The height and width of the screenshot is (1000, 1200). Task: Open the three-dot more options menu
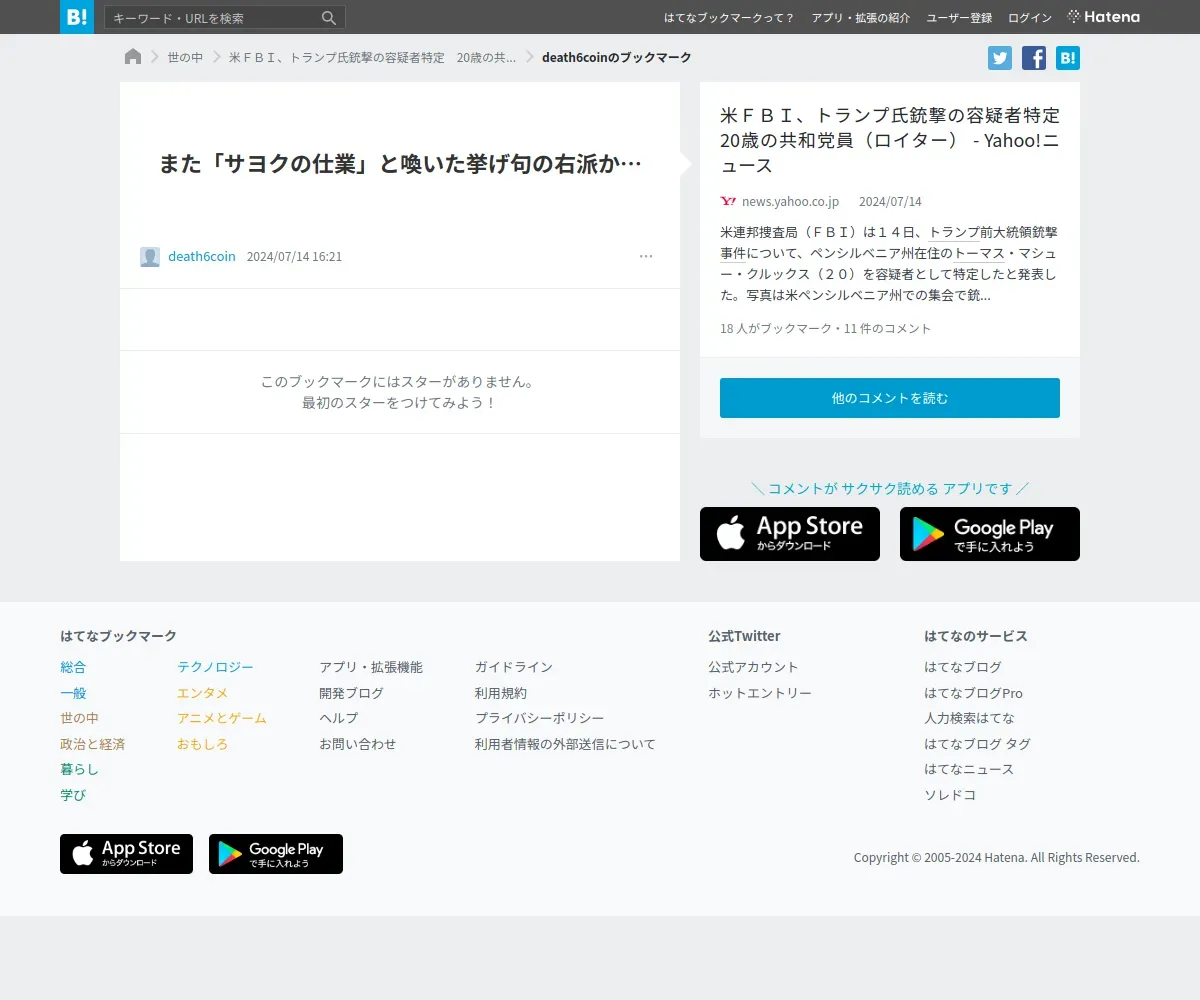coord(646,256)
